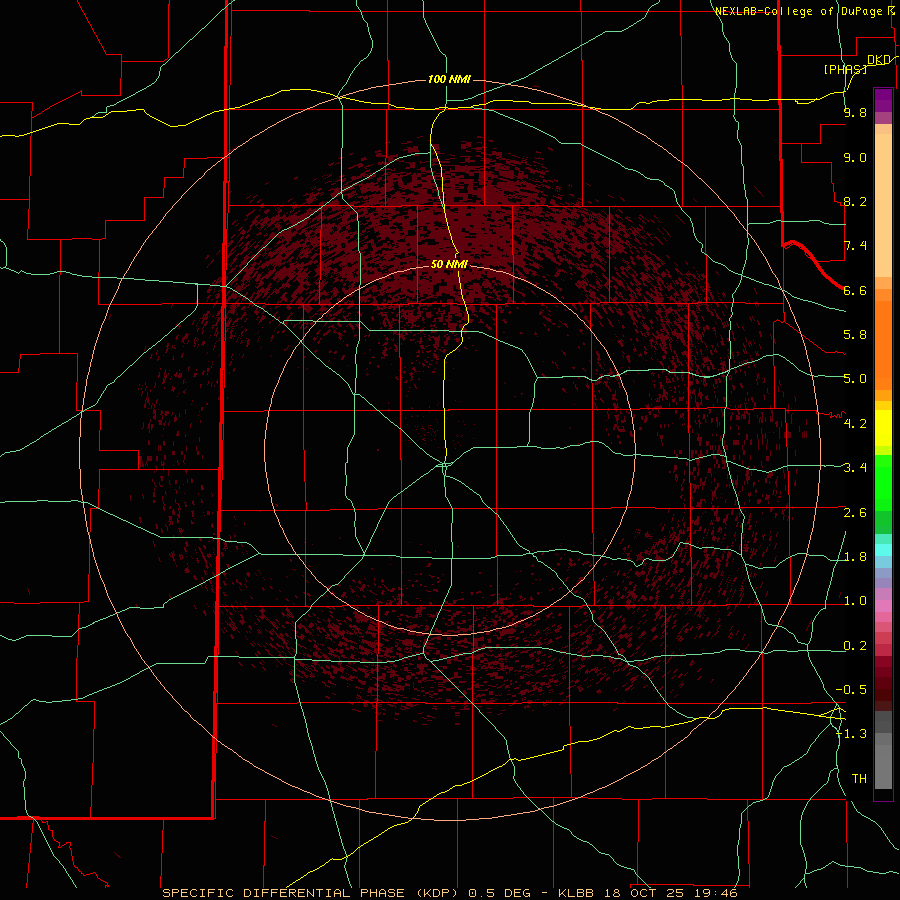Pick the gray band near TH
Viewport: 900px width, 900px height.
click(x=883, y=766)
